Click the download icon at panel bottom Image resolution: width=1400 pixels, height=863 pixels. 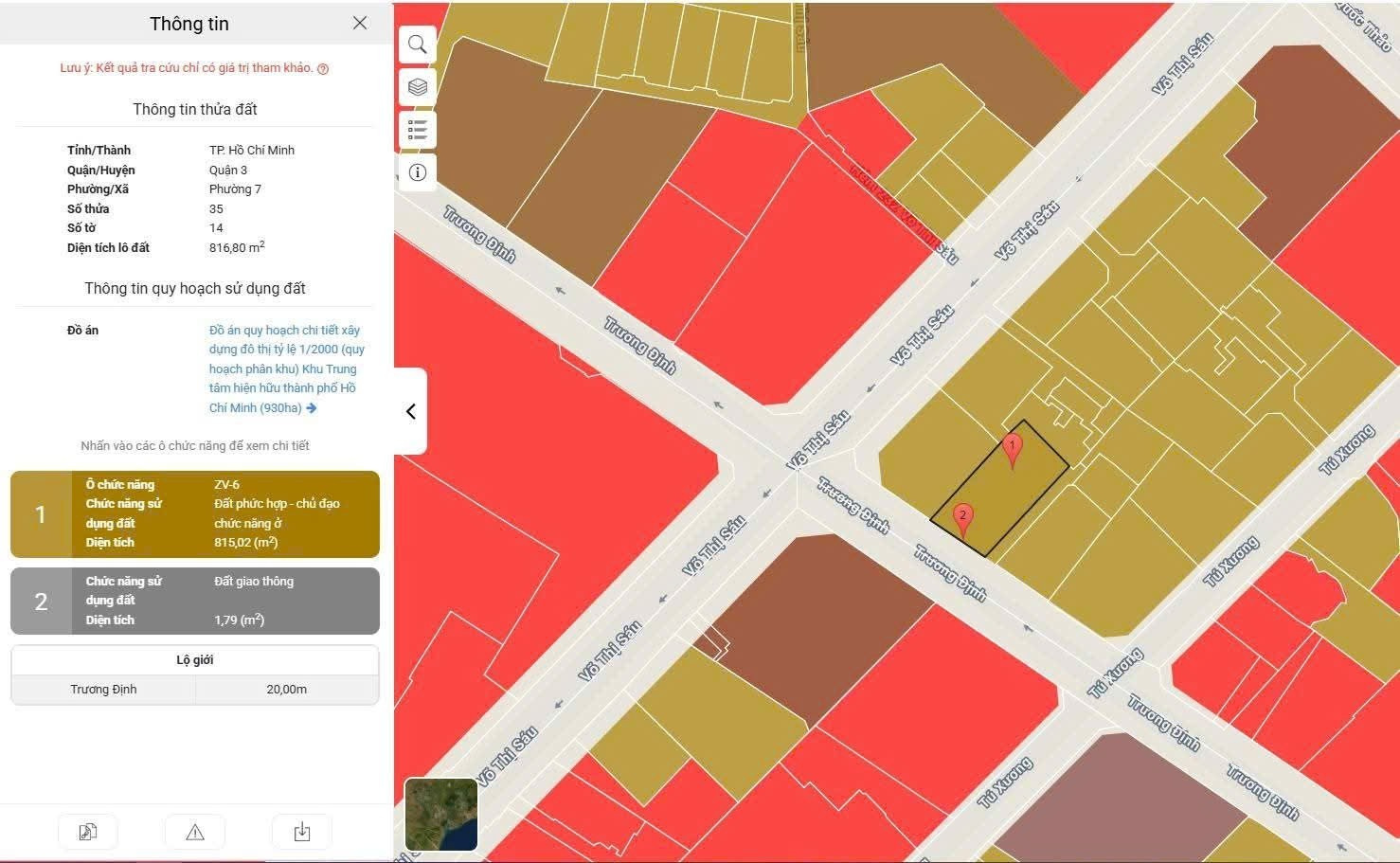(302, 832)
